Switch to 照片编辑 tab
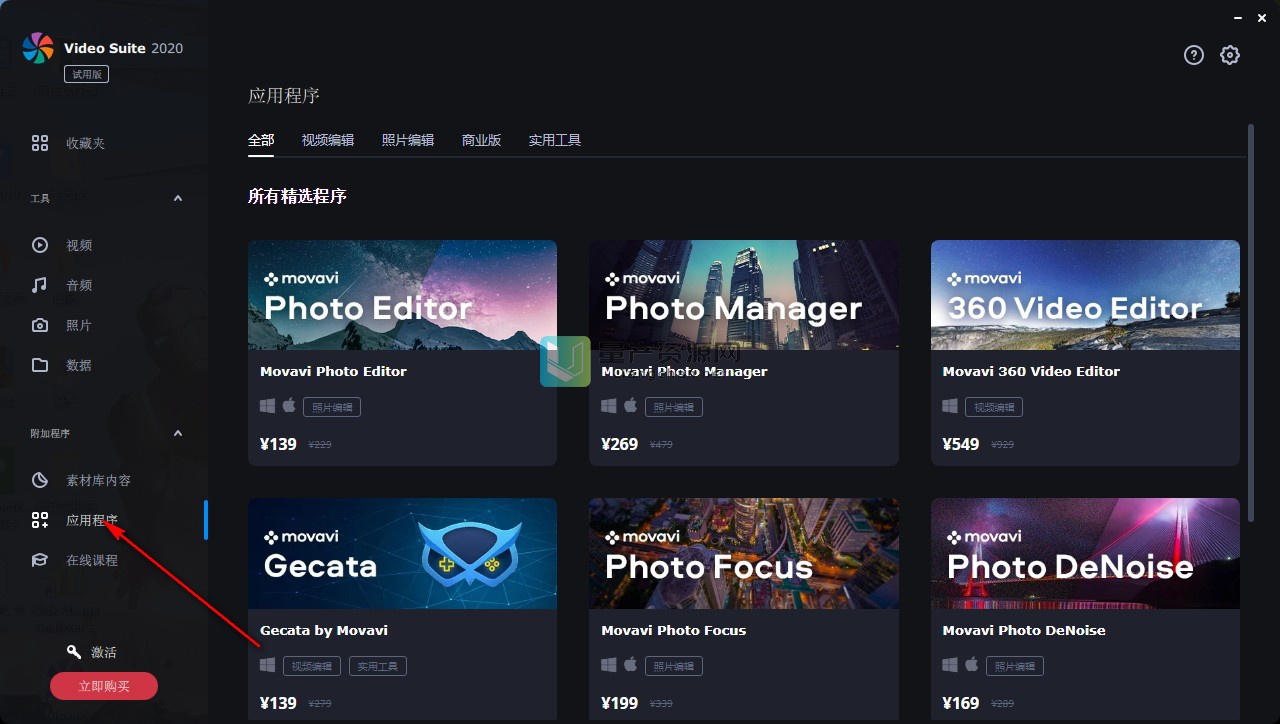 tap(408, 140)
